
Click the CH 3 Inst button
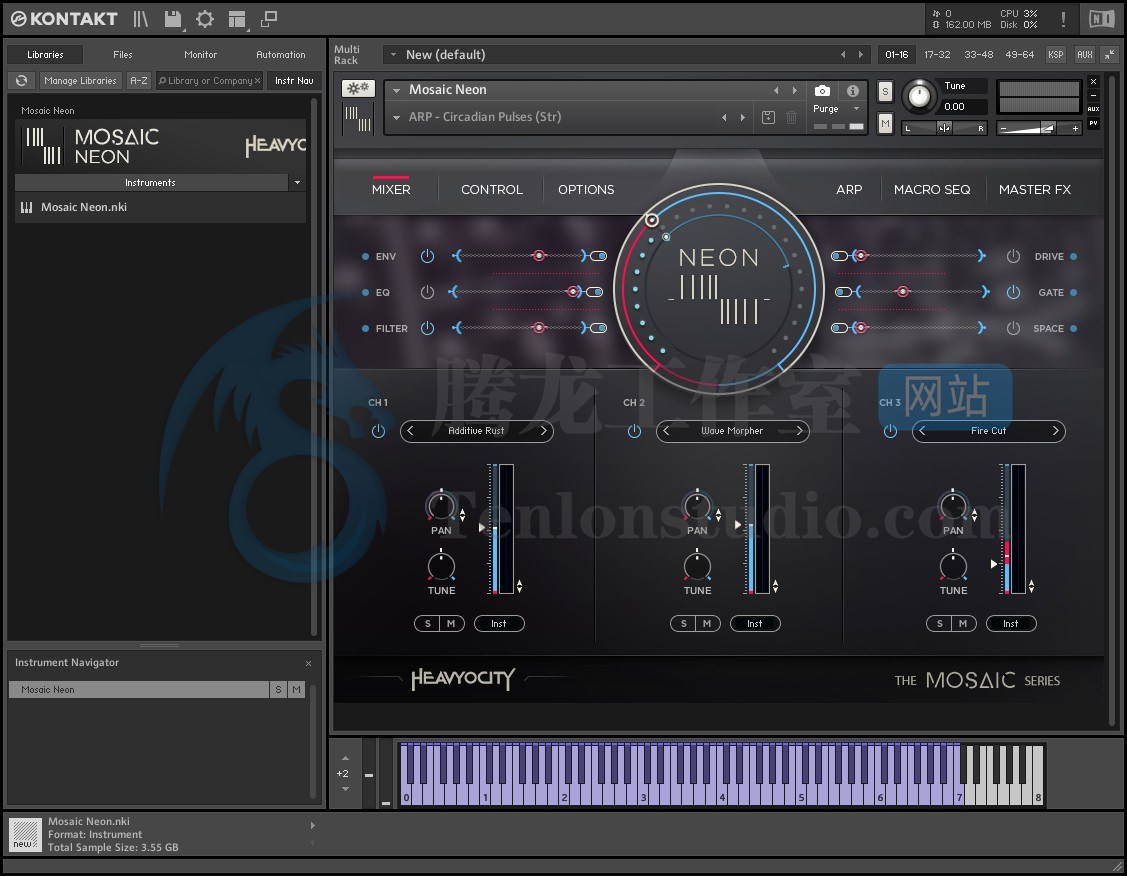(x=1011, y=624)
